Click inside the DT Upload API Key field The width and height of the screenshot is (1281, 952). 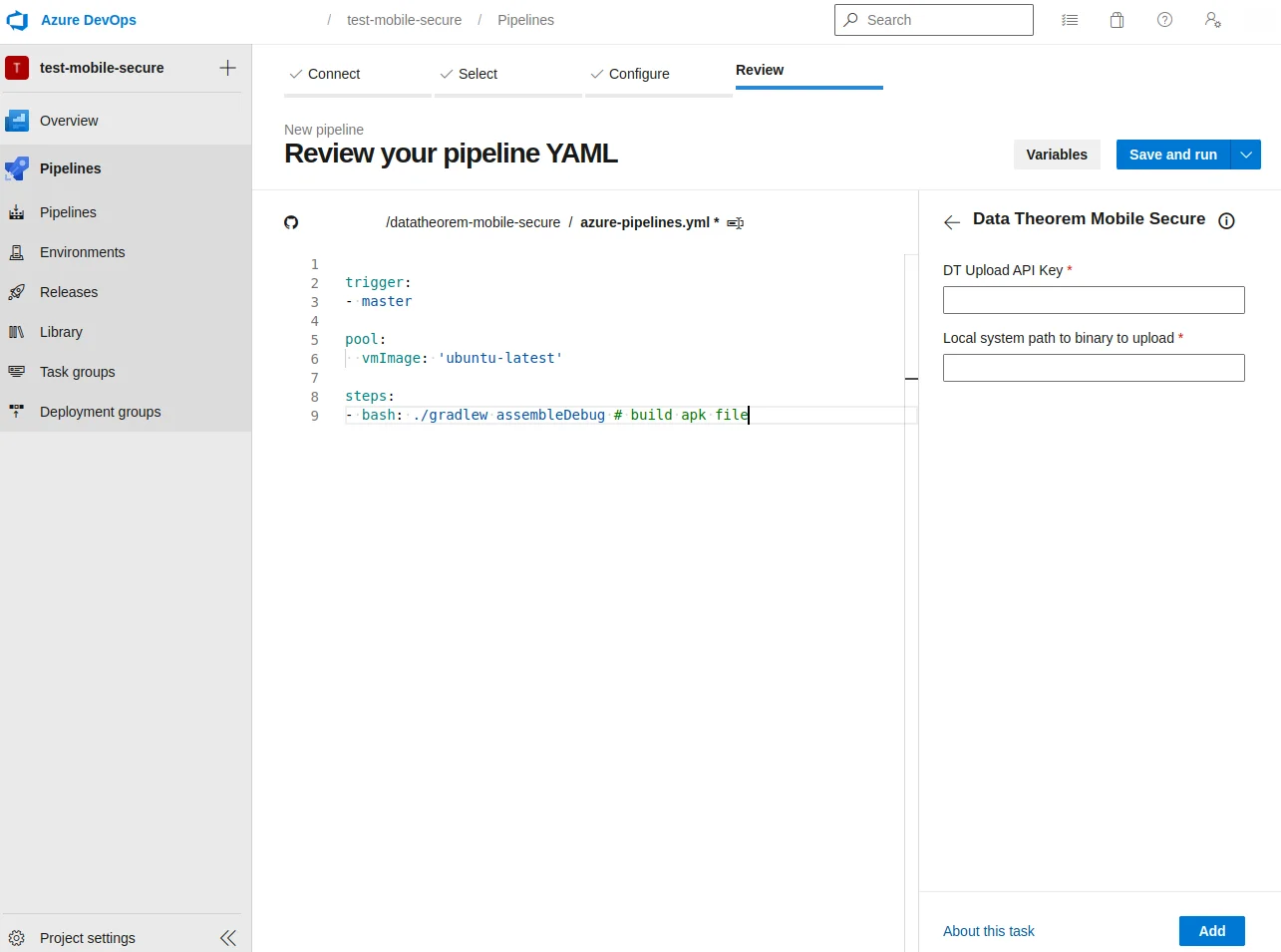coord(1093,299)
